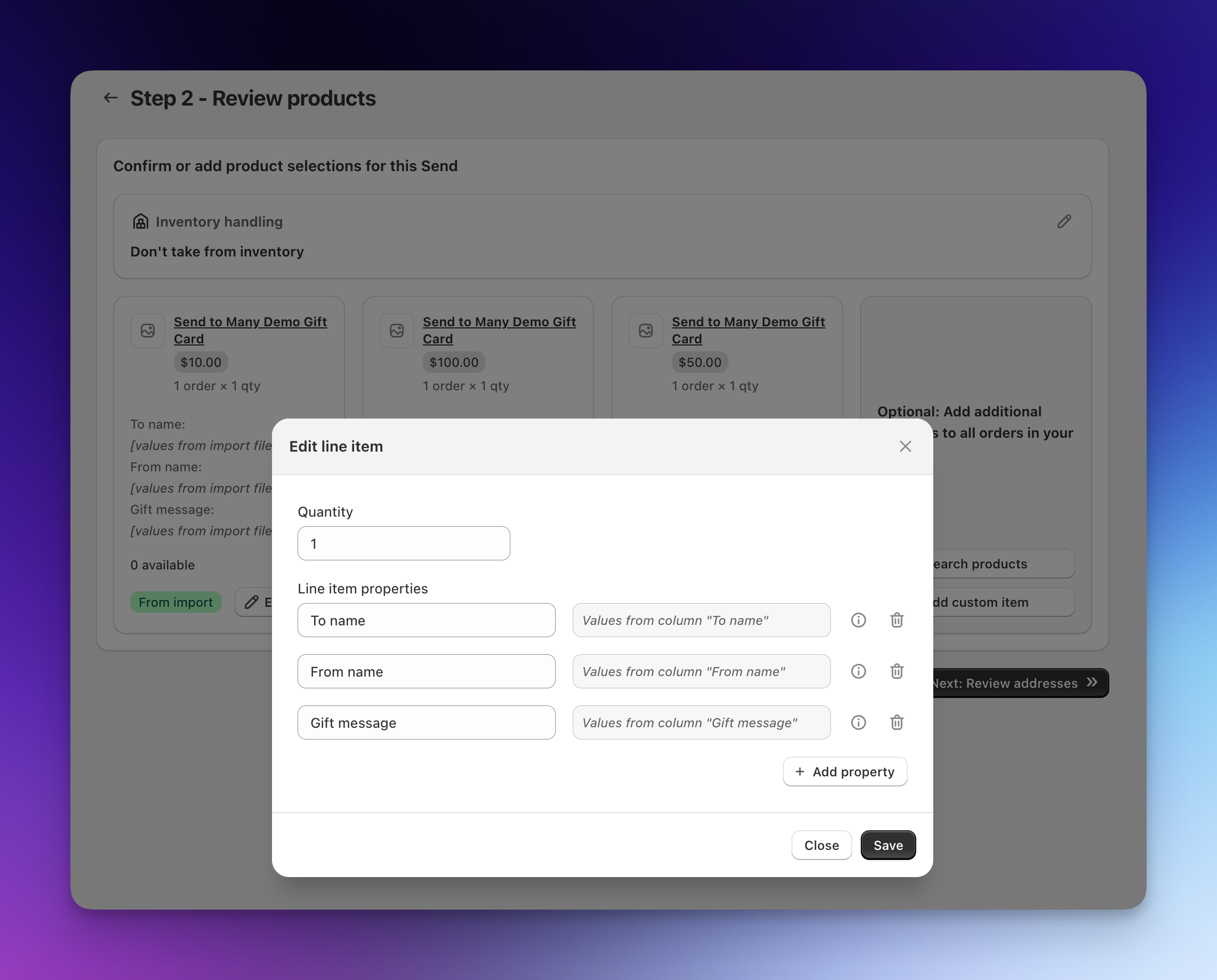Click Next: Review addresses button
The image size is (1217, 980).
pyautogui.click(x=1020, y=683)
